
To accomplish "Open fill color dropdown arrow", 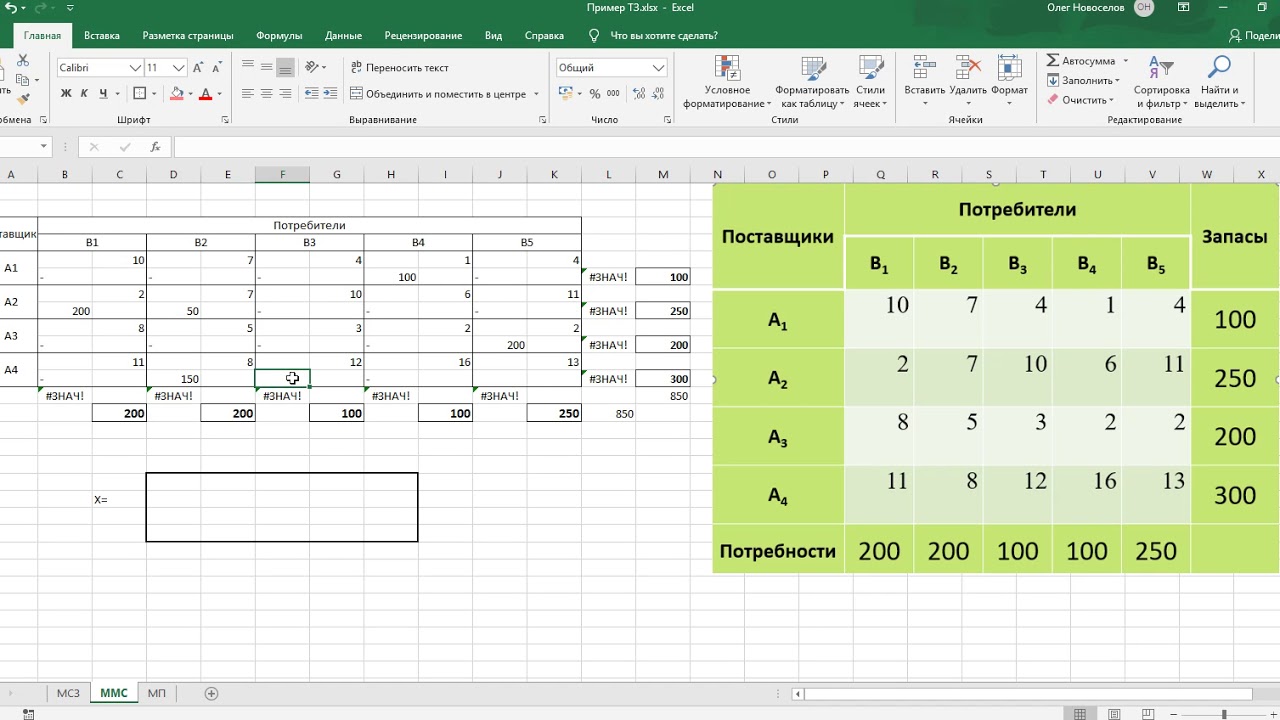I will (x=190, y=94).
